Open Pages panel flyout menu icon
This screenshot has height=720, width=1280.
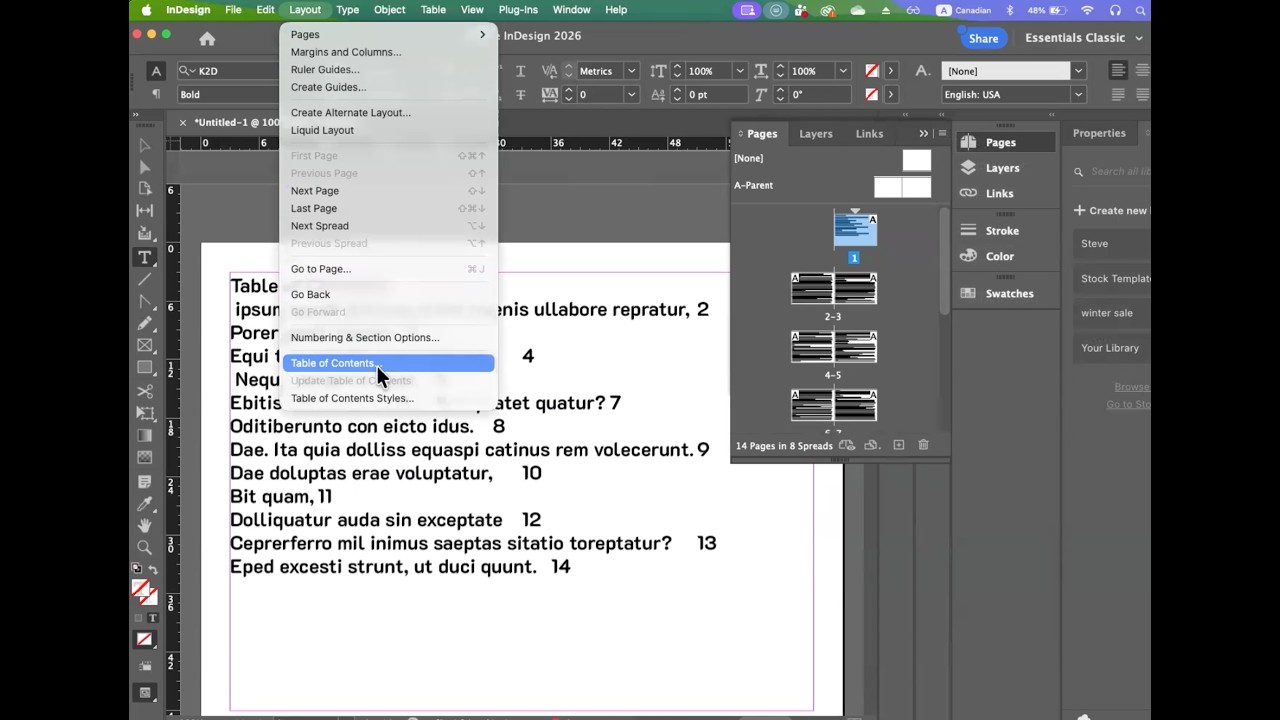[942, 133]
